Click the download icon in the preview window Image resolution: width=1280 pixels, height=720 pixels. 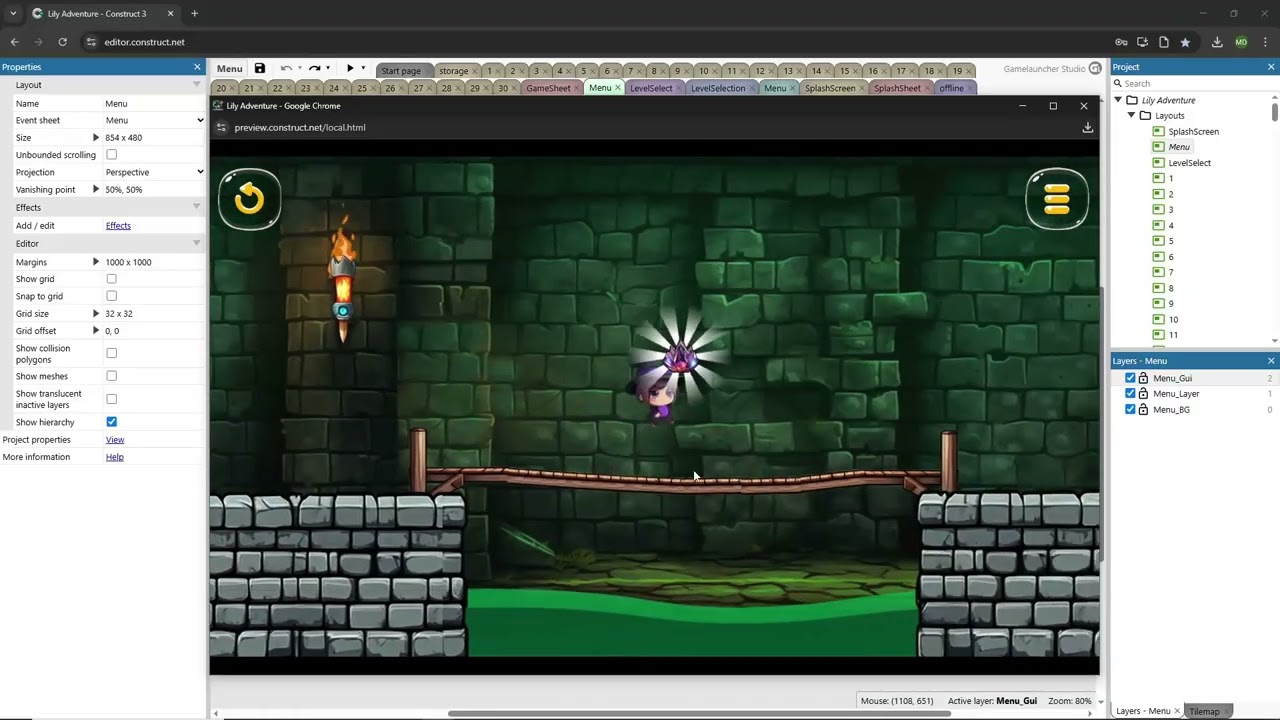tap(1087, 127)
